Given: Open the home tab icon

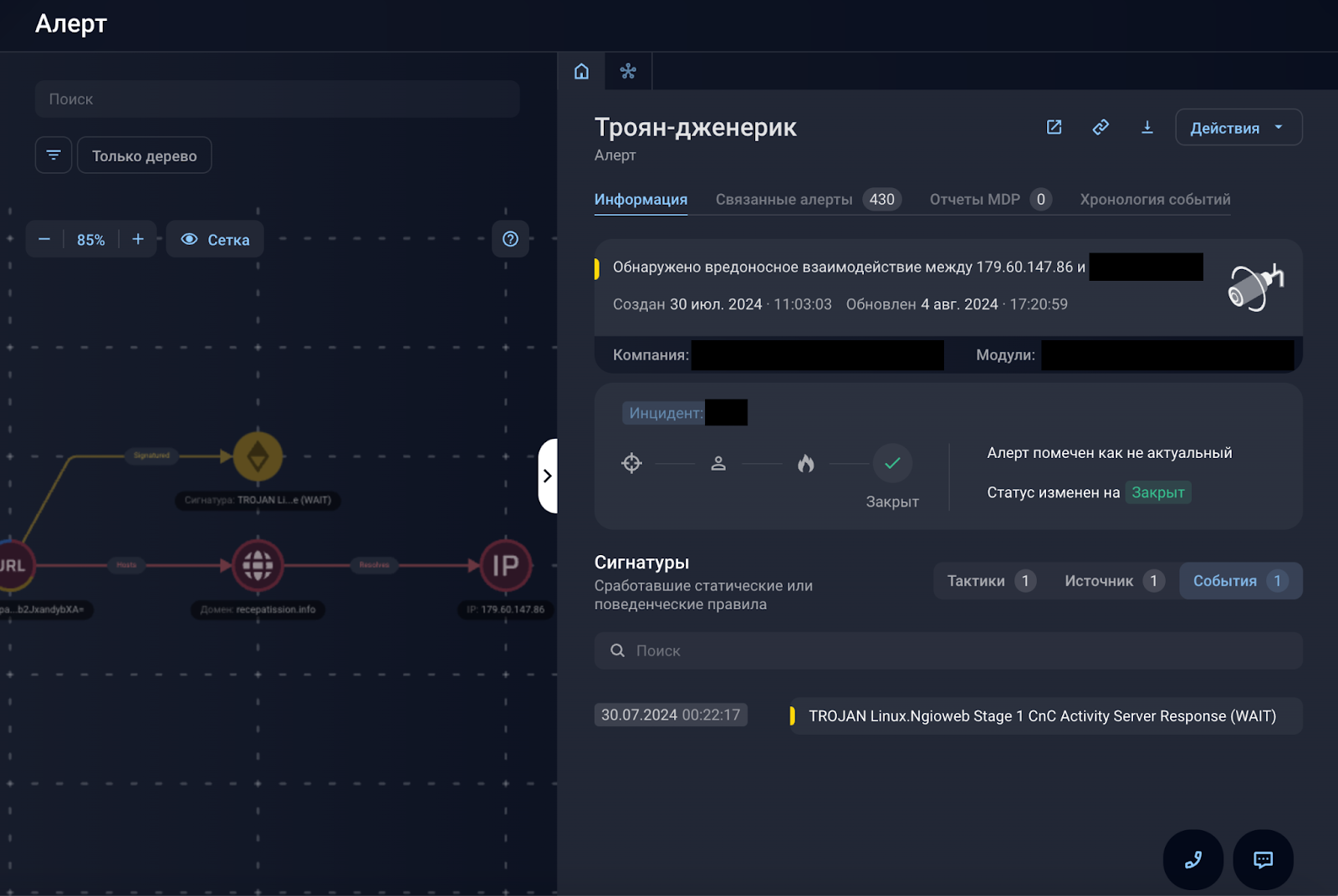Looking at the screenshot, I should [581, 71].
